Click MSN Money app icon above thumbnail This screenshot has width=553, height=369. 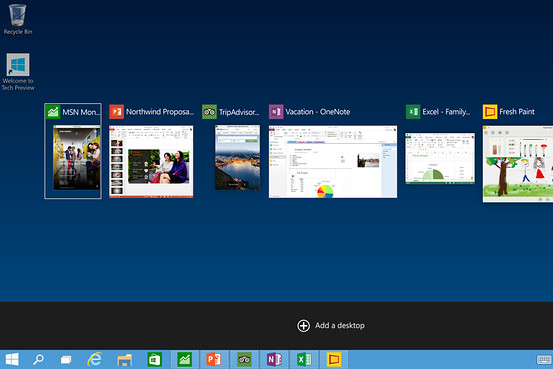(x=53, y=112)
